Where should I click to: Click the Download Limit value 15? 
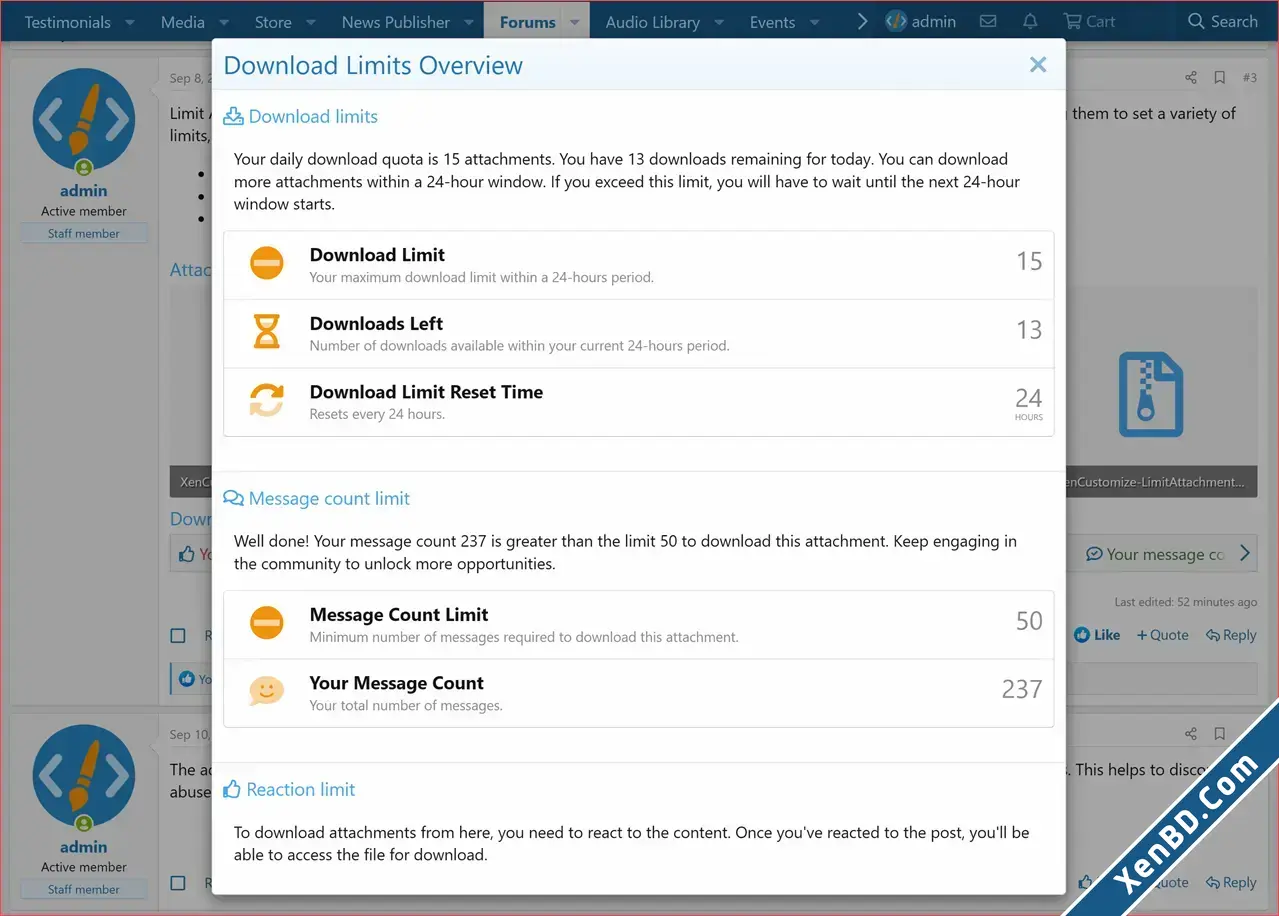coord(1029,262)
